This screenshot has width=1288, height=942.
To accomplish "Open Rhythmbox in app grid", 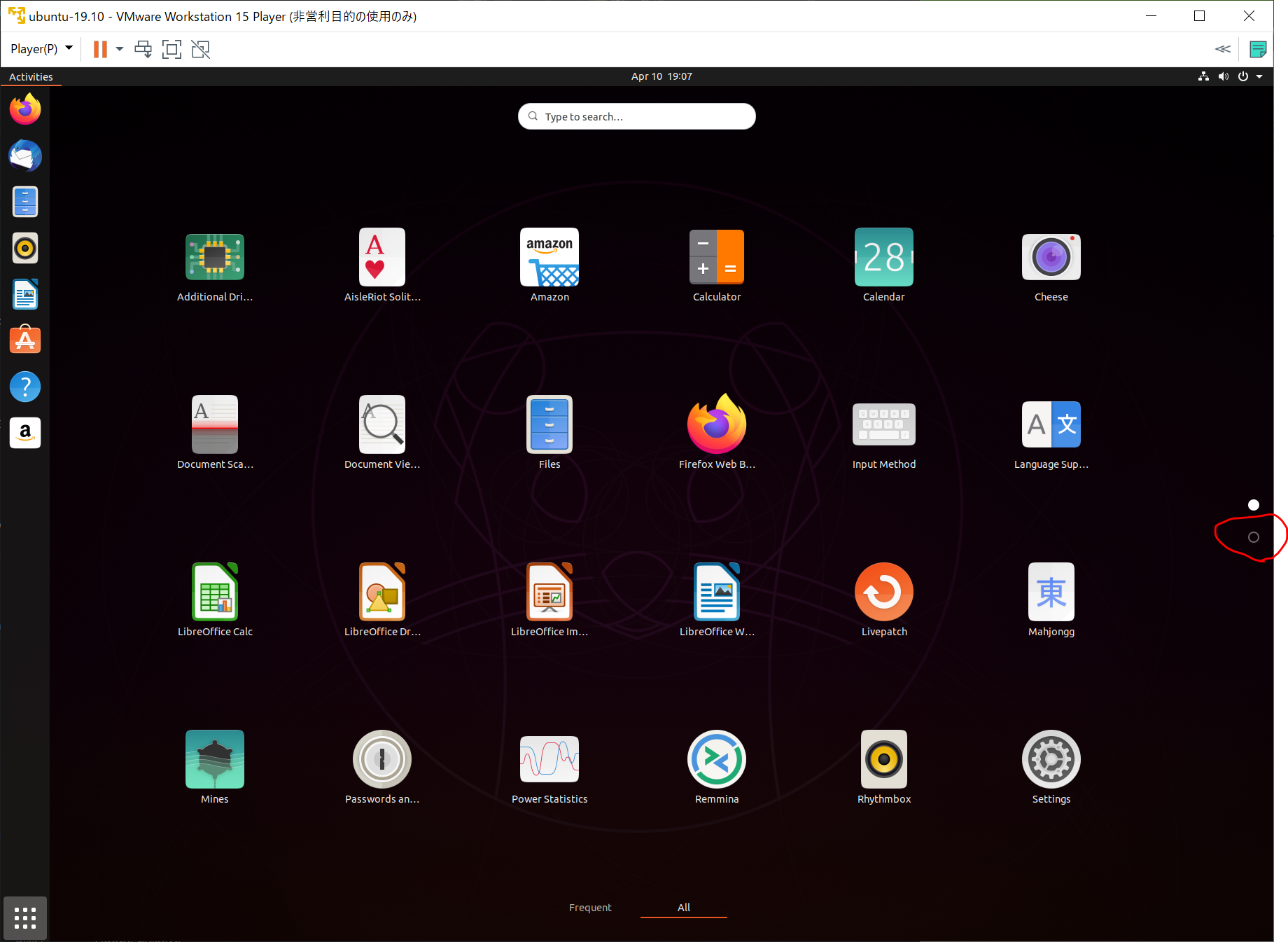I will 884,768.
